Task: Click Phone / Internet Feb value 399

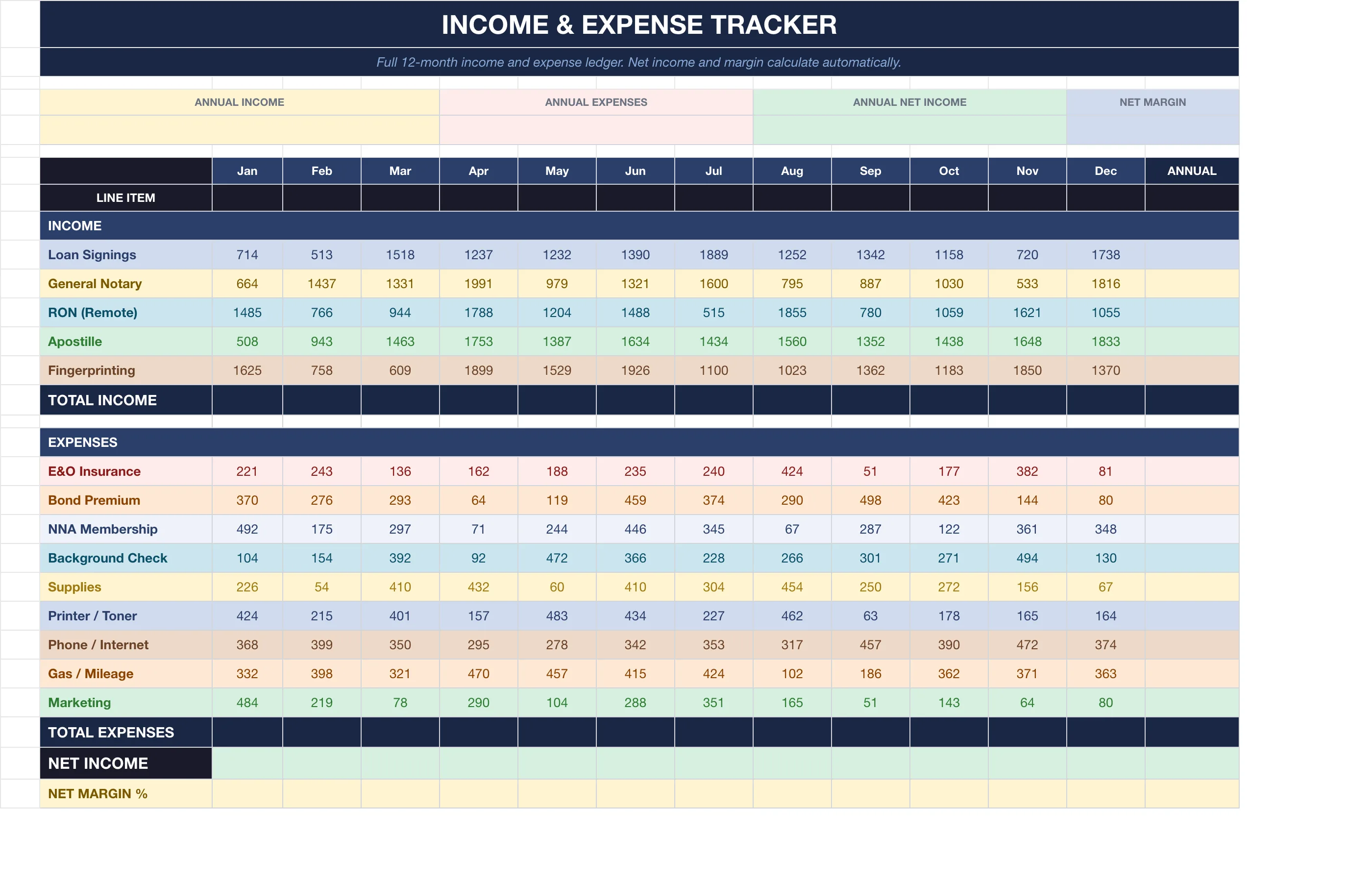Action: (x=321, y=645)
